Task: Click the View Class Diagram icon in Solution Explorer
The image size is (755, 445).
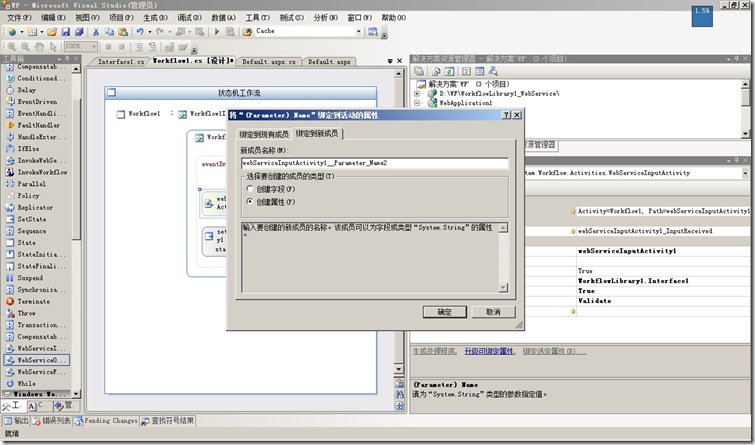Action: (493, 71)
